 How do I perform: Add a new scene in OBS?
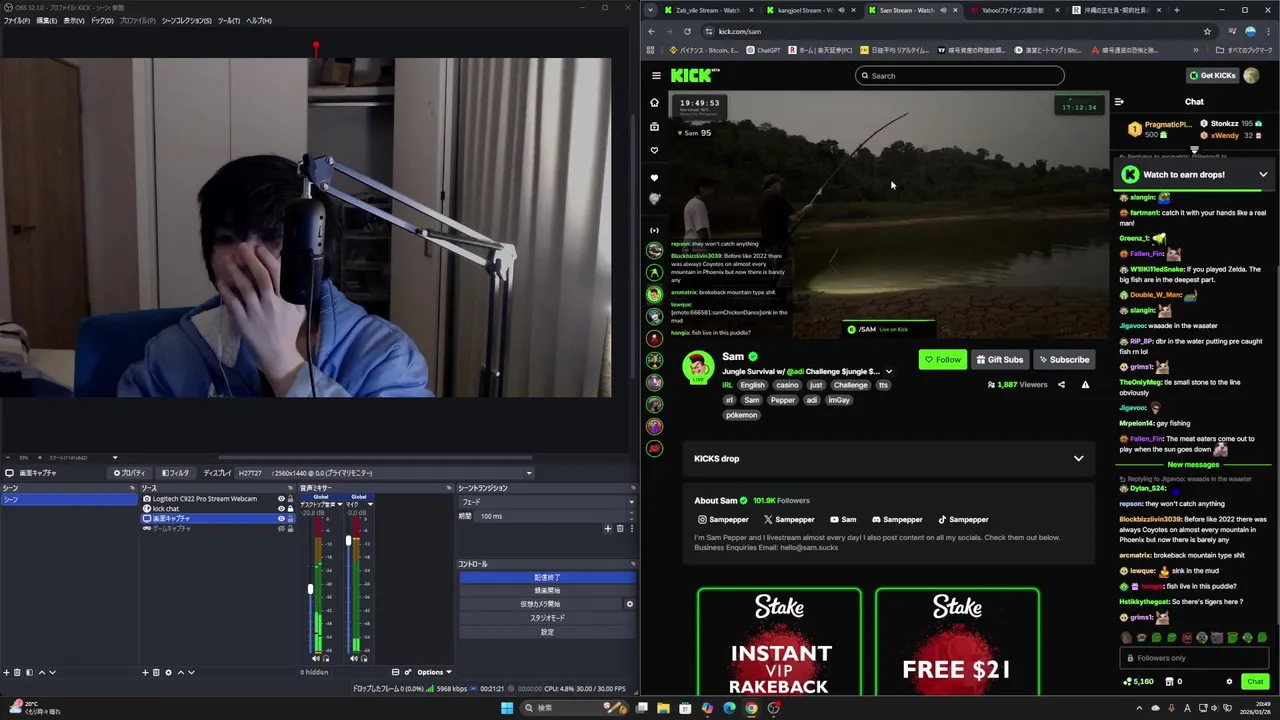point(6,672)
